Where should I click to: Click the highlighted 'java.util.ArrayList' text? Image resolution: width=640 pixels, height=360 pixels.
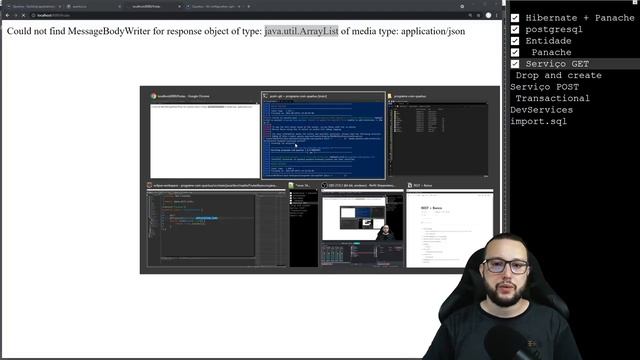point(301,31)
